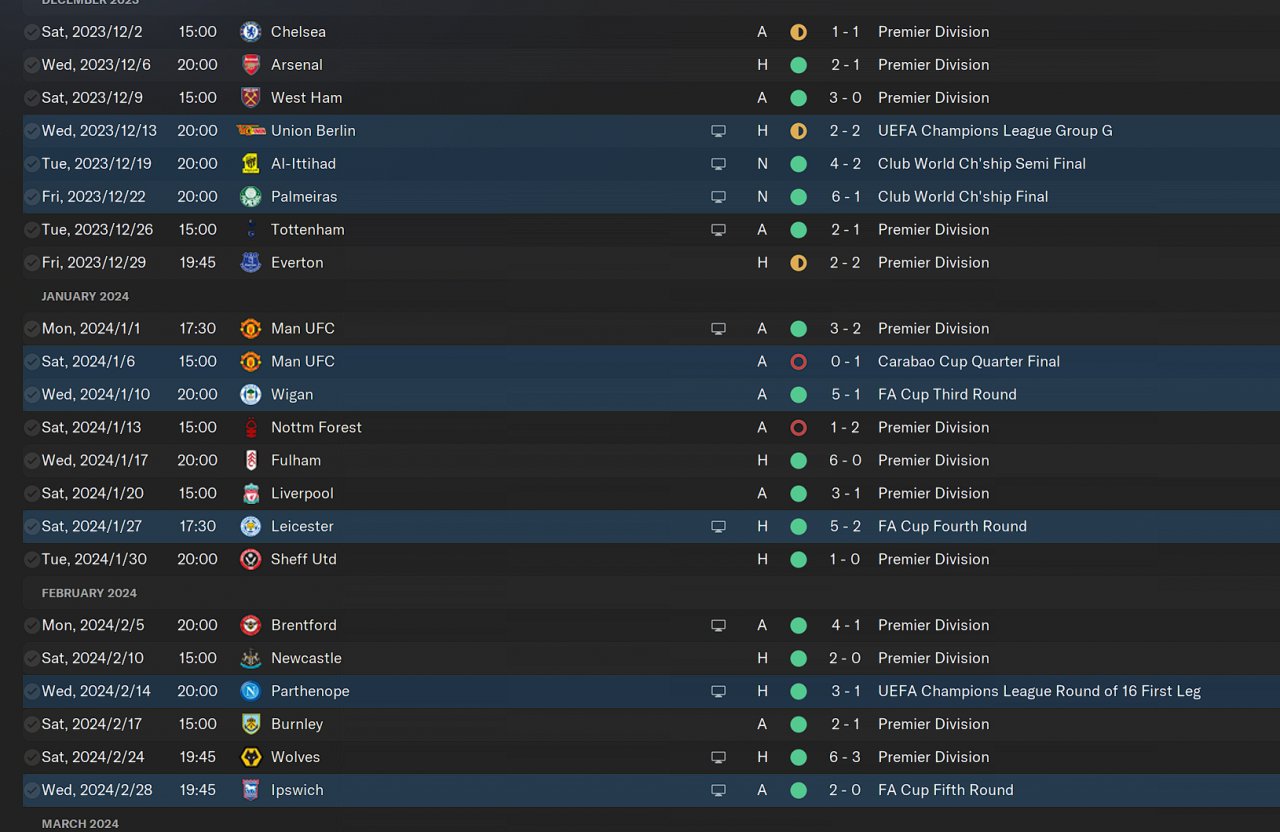This screenshot has height=832, width=1280.
Task: Click the Wolves club crest
Action: point(250,758)
